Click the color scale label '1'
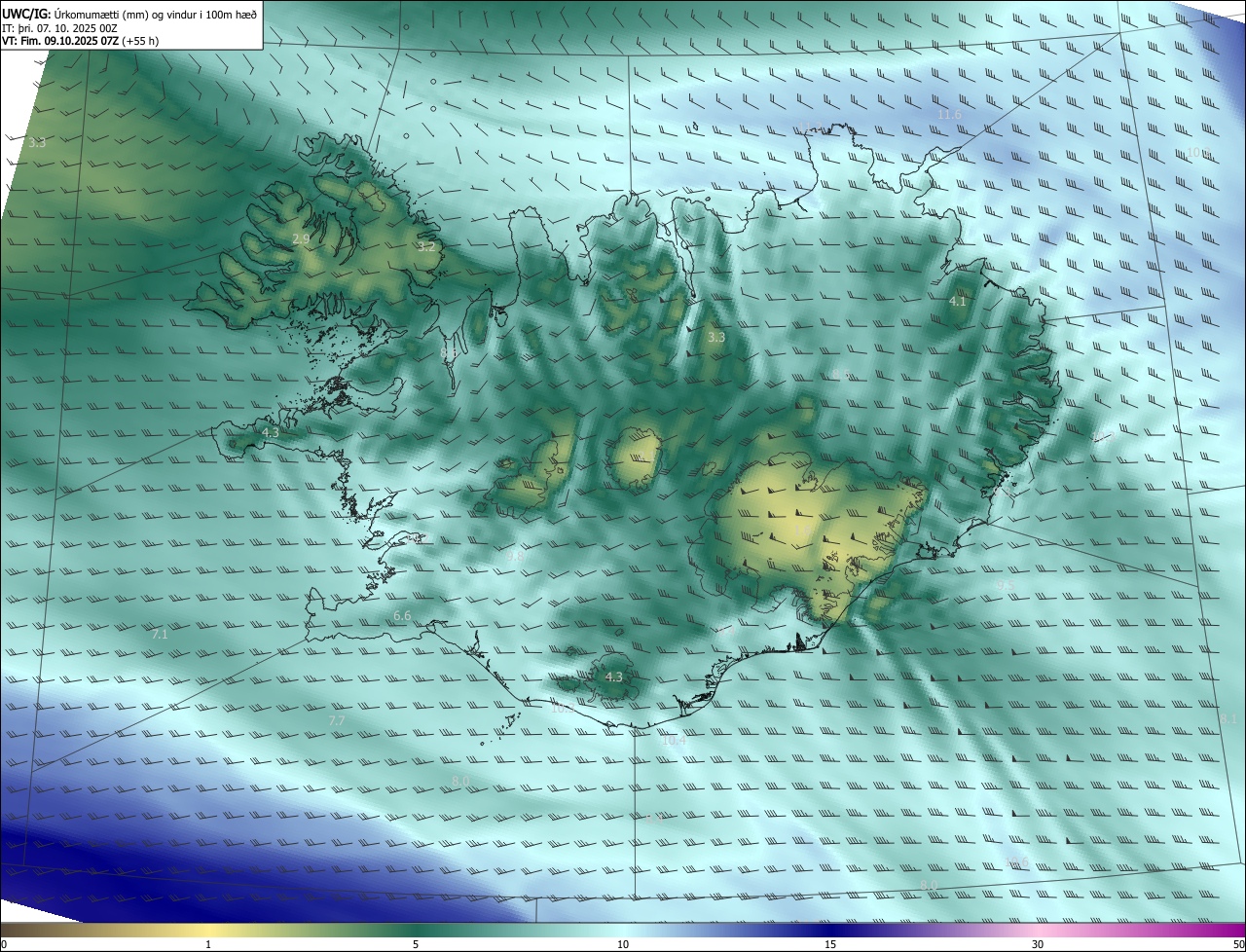Image resolution: width=1246 pixels, height=952 pixels. pyautogui.click(x=208, y=944)
